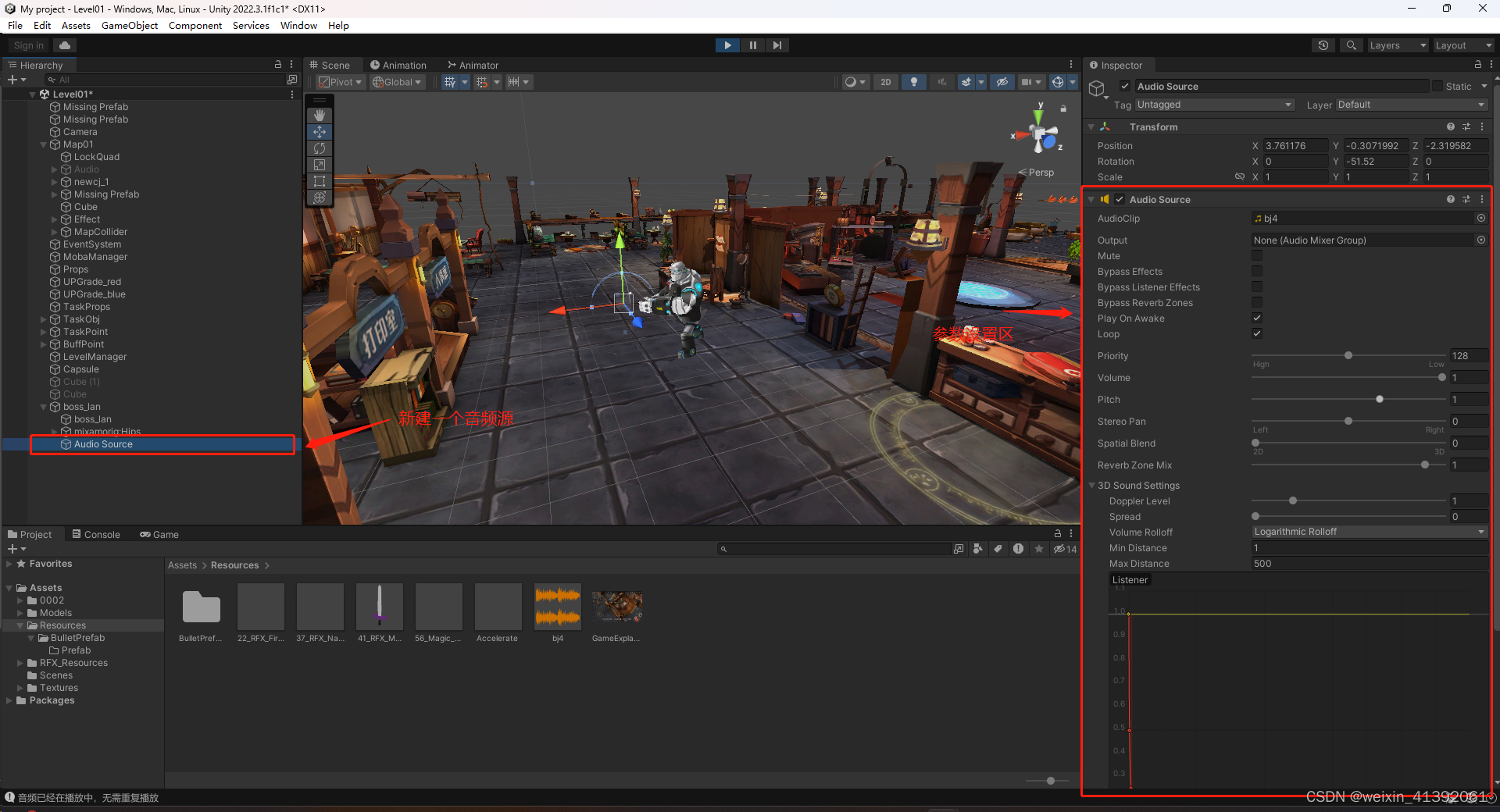Image resolution: width=1500 pixels, height=812 pixels.
Task: Select the Transform tool in Scene
Action: coord(320,198)
